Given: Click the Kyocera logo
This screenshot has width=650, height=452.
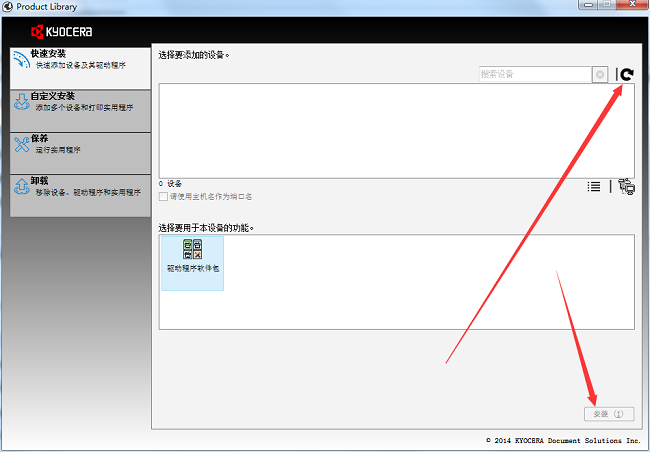Looking at the screenshot, I should point(62,32).
